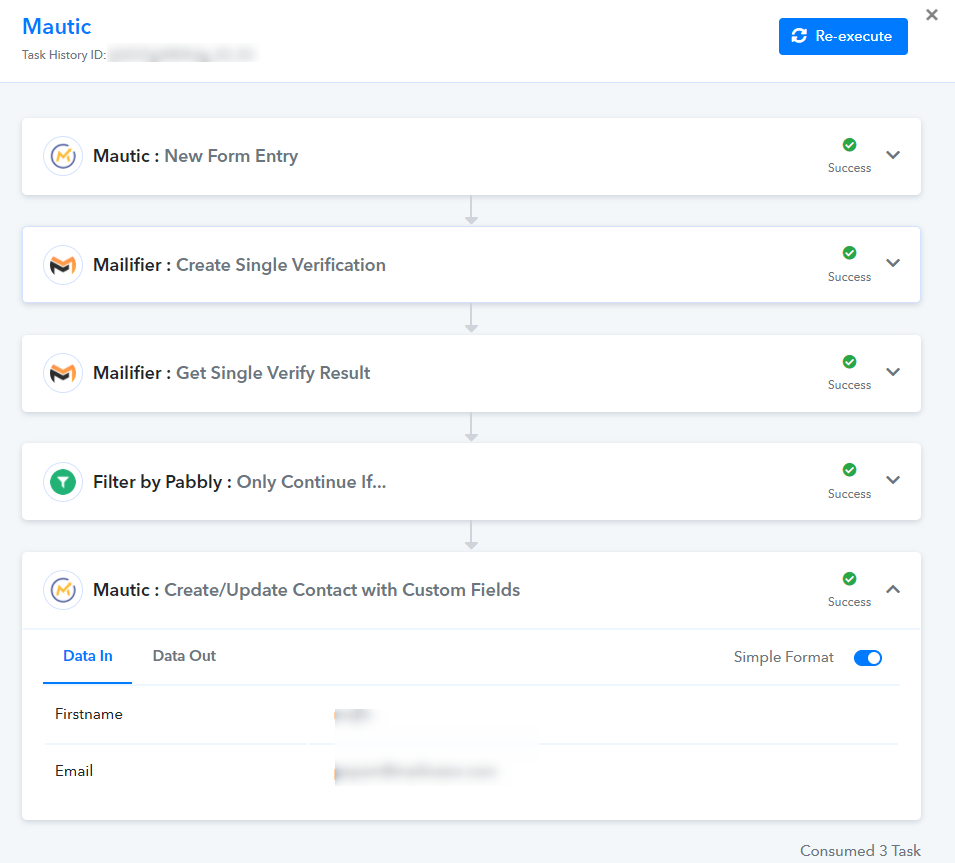Click the Mailifier icon on Create Single Verification step
Screen dimensions: 955x863
tap(63, 265)
